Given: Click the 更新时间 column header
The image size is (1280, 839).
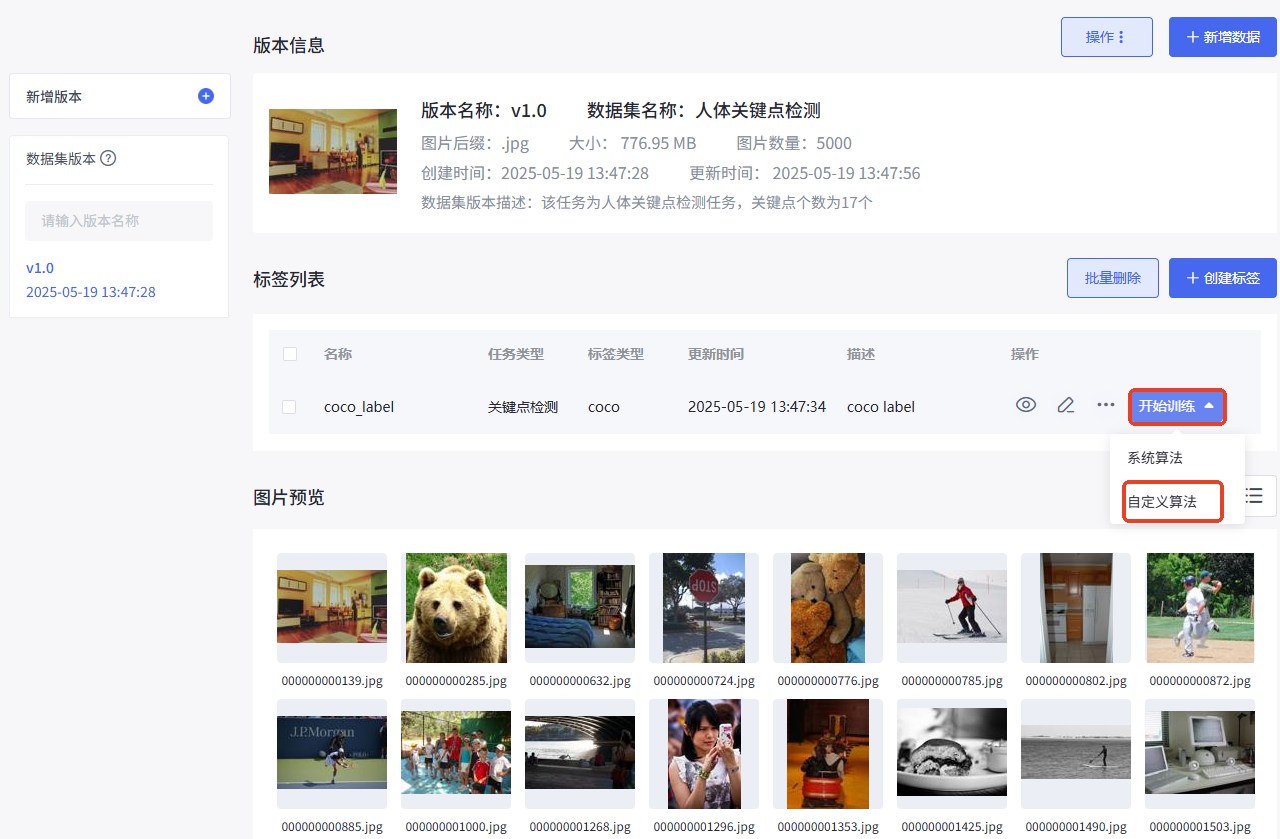Looking at the screenshot, I should click(716, 354).
